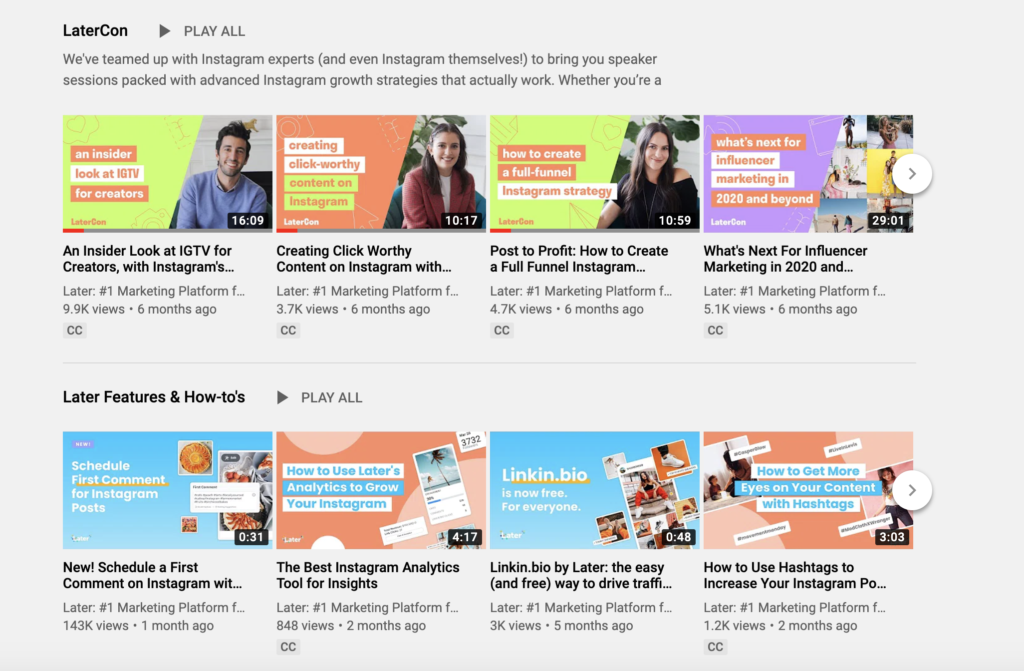Screen dimensions: 1024x671
Task: Click '3.7K views • 6 months ago' text
Action: coord(353,309)
